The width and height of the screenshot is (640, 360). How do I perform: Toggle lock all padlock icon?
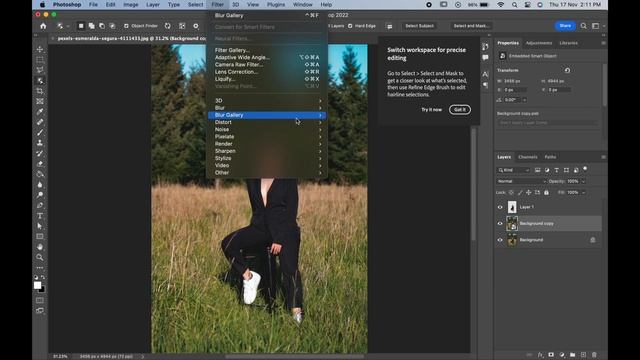tap(546, 192)
